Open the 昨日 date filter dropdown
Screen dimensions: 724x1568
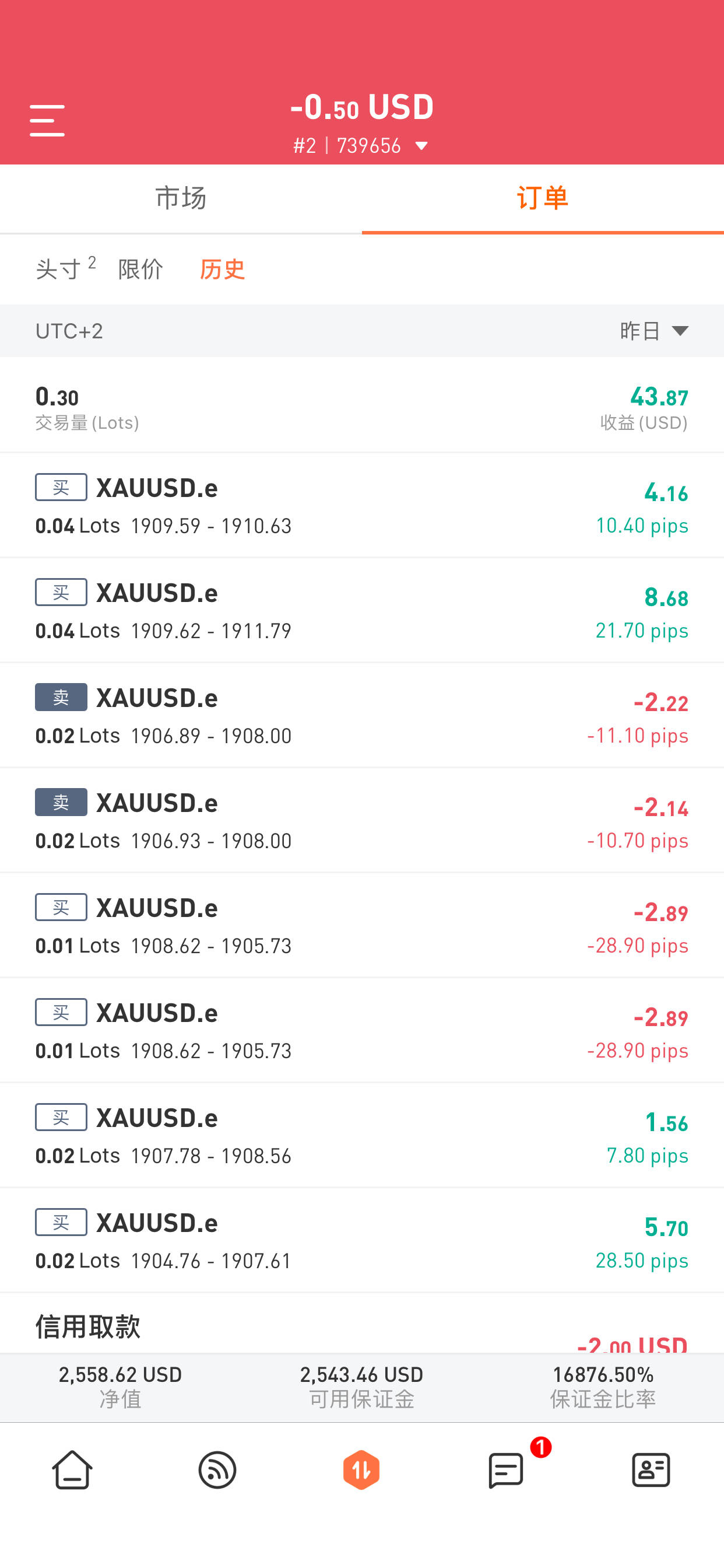653,331
